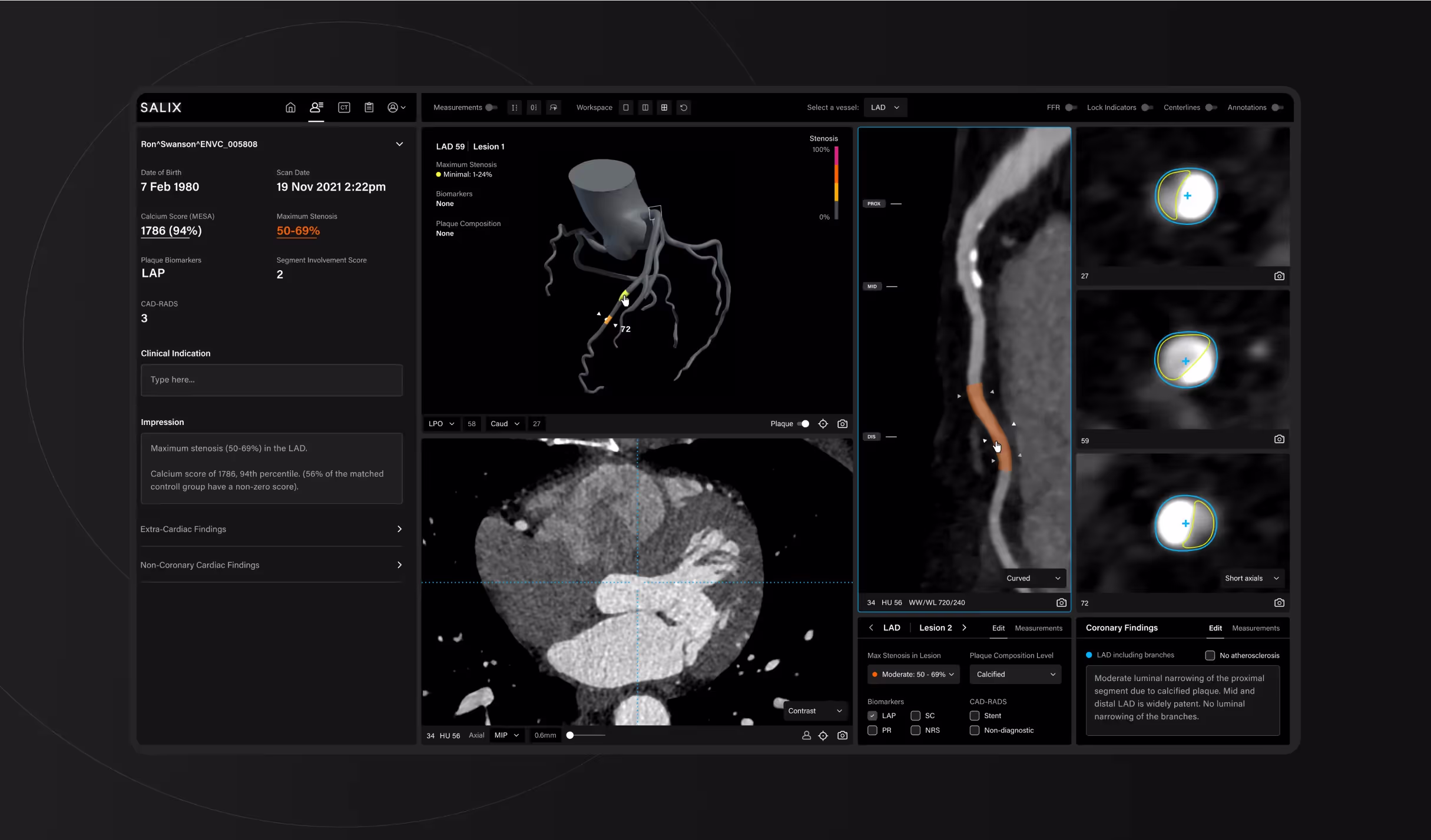Go to next lesion with right arrow

964,627
